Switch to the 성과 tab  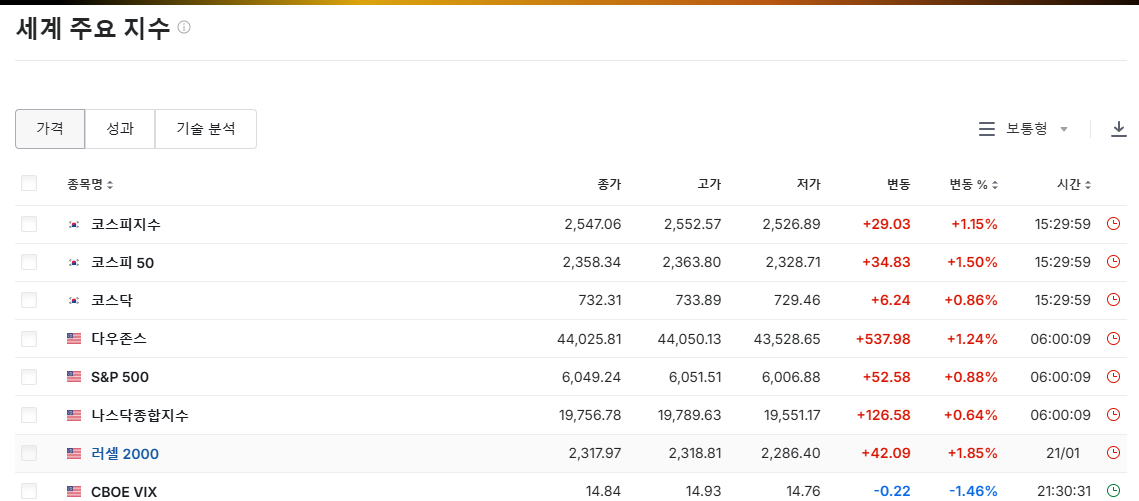(120, 129)
